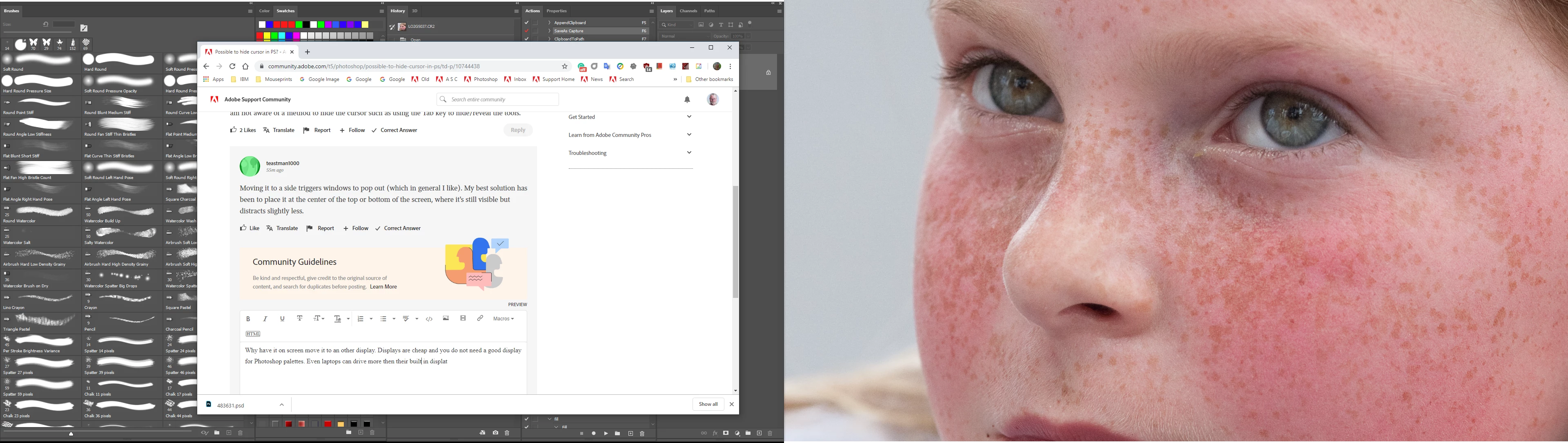Click the Insert Photos icon in reply editor
Viewport: 1568px width, 443px height.
pos(446,319)
